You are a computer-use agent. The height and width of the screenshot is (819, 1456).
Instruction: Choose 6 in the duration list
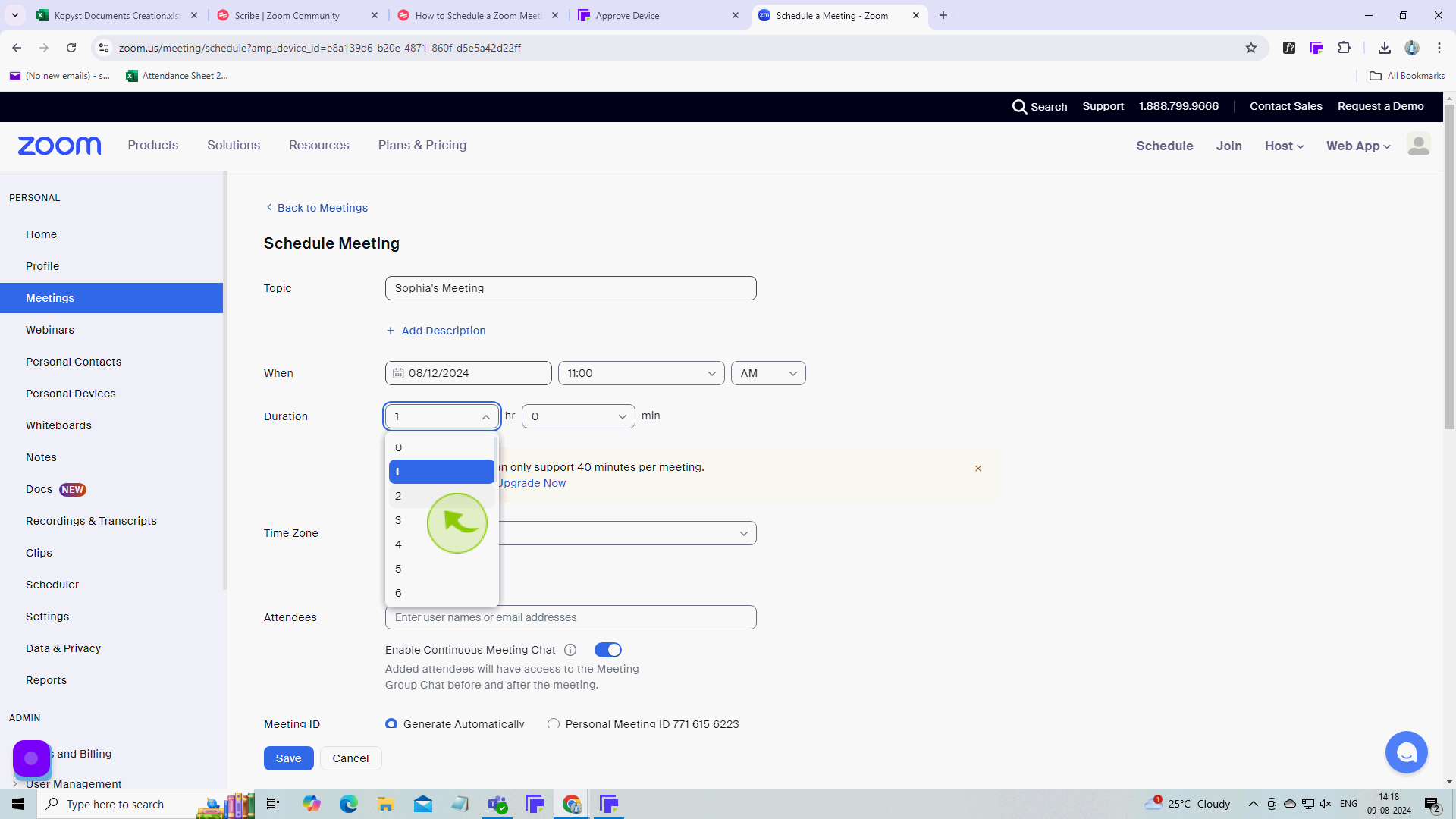pyautogui.click(x=441, y=593)
